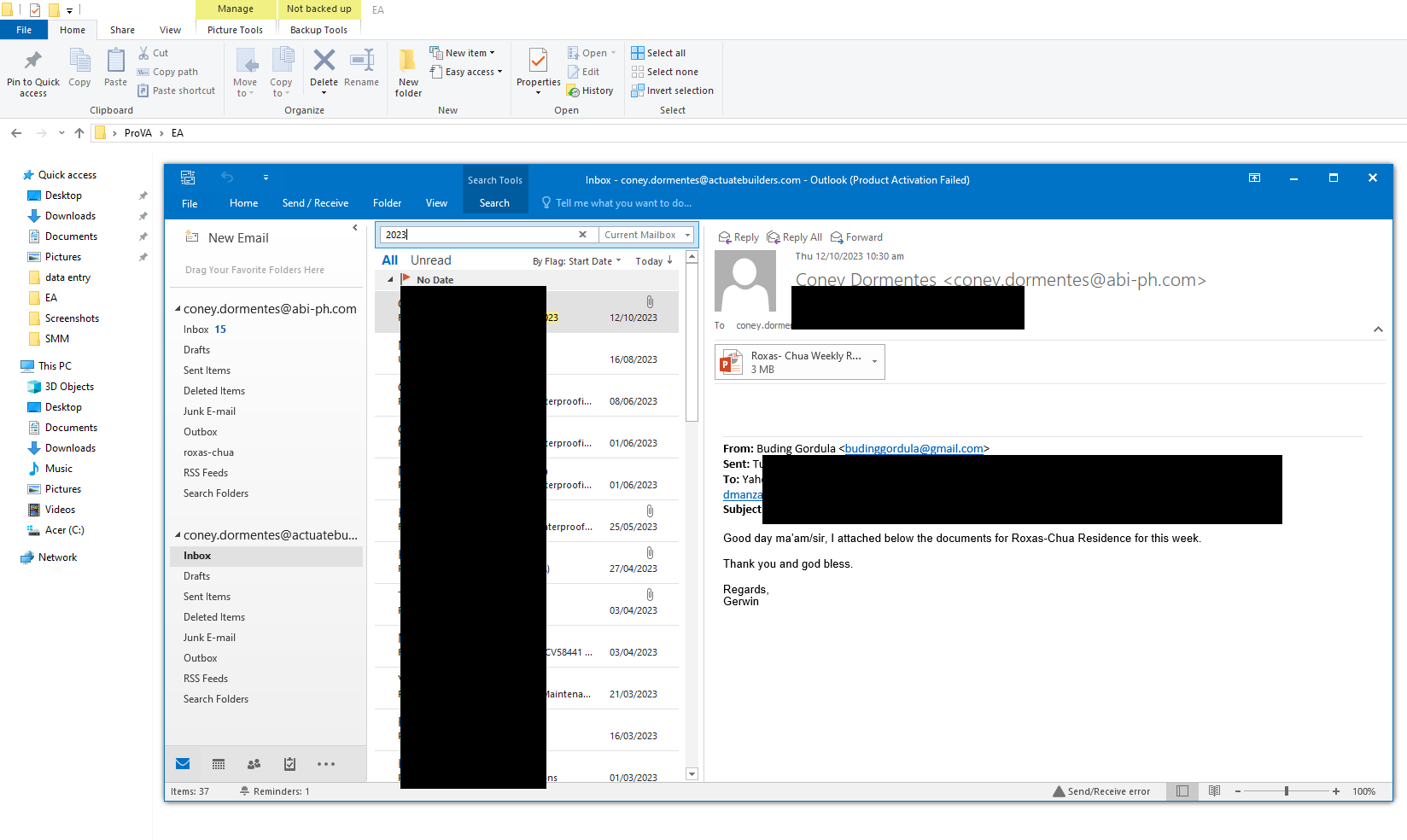
Task: Show All messages filter
Action: (x=389, y=260)
